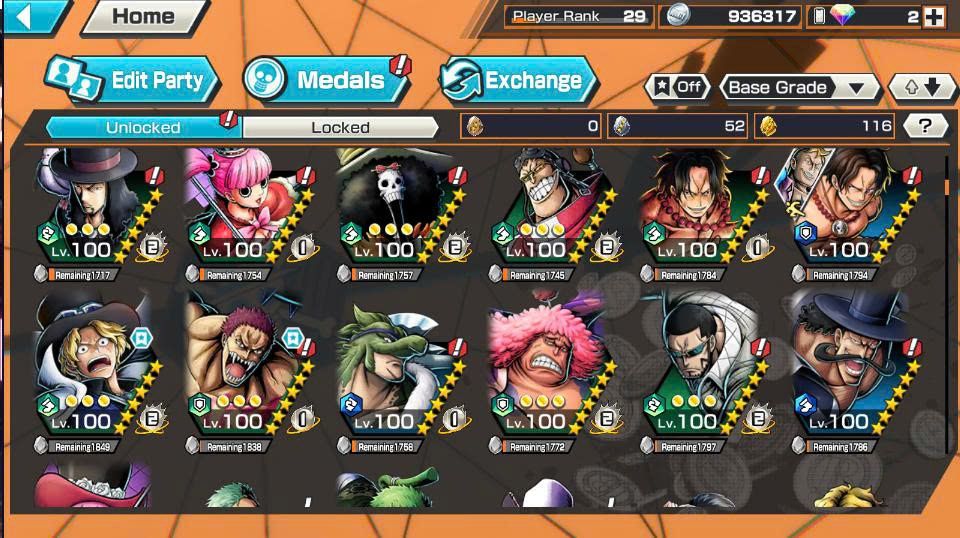Open the Home button

pyautogui.click(x=145, y=17)
